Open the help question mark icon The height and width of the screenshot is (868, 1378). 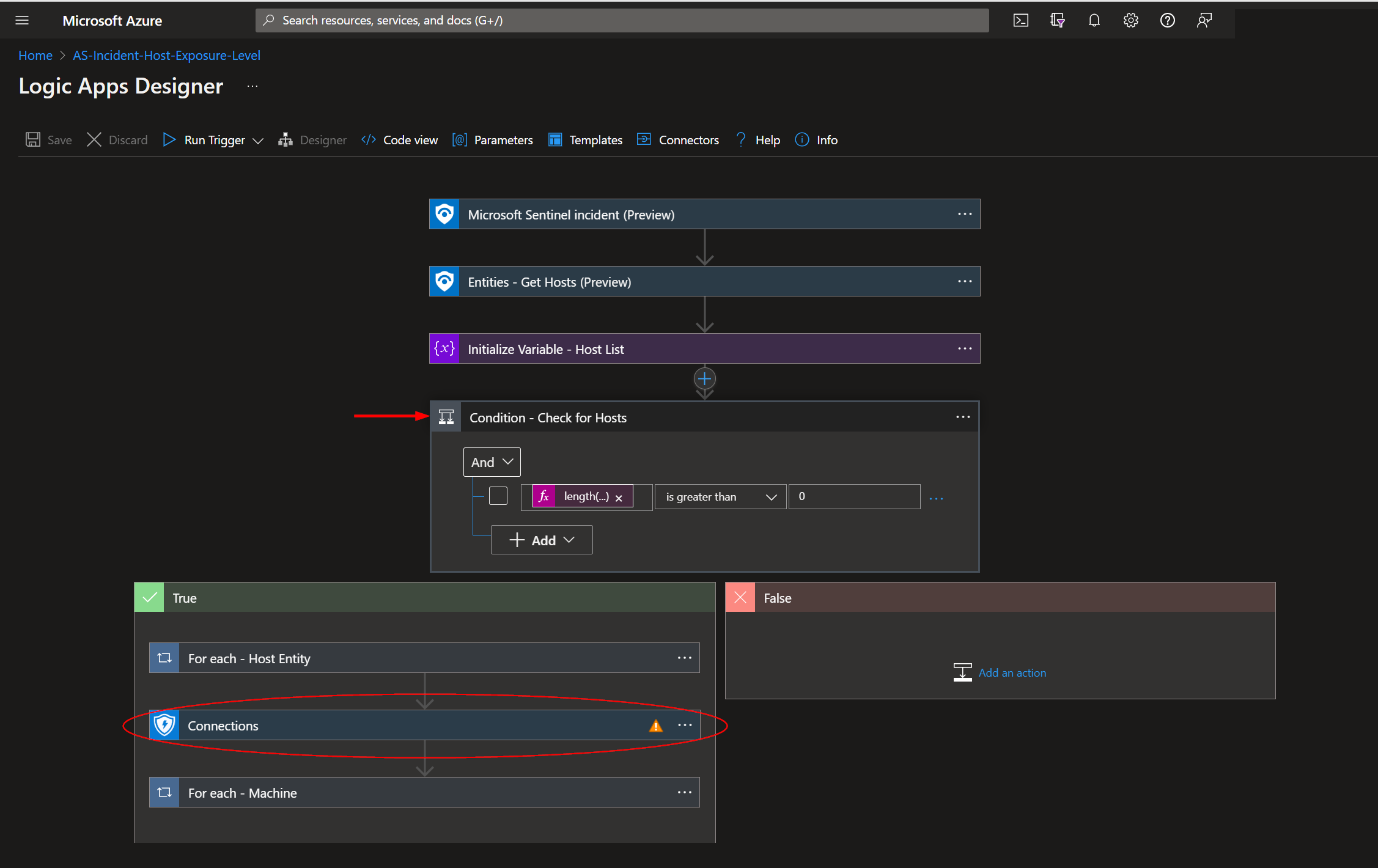1167,20
